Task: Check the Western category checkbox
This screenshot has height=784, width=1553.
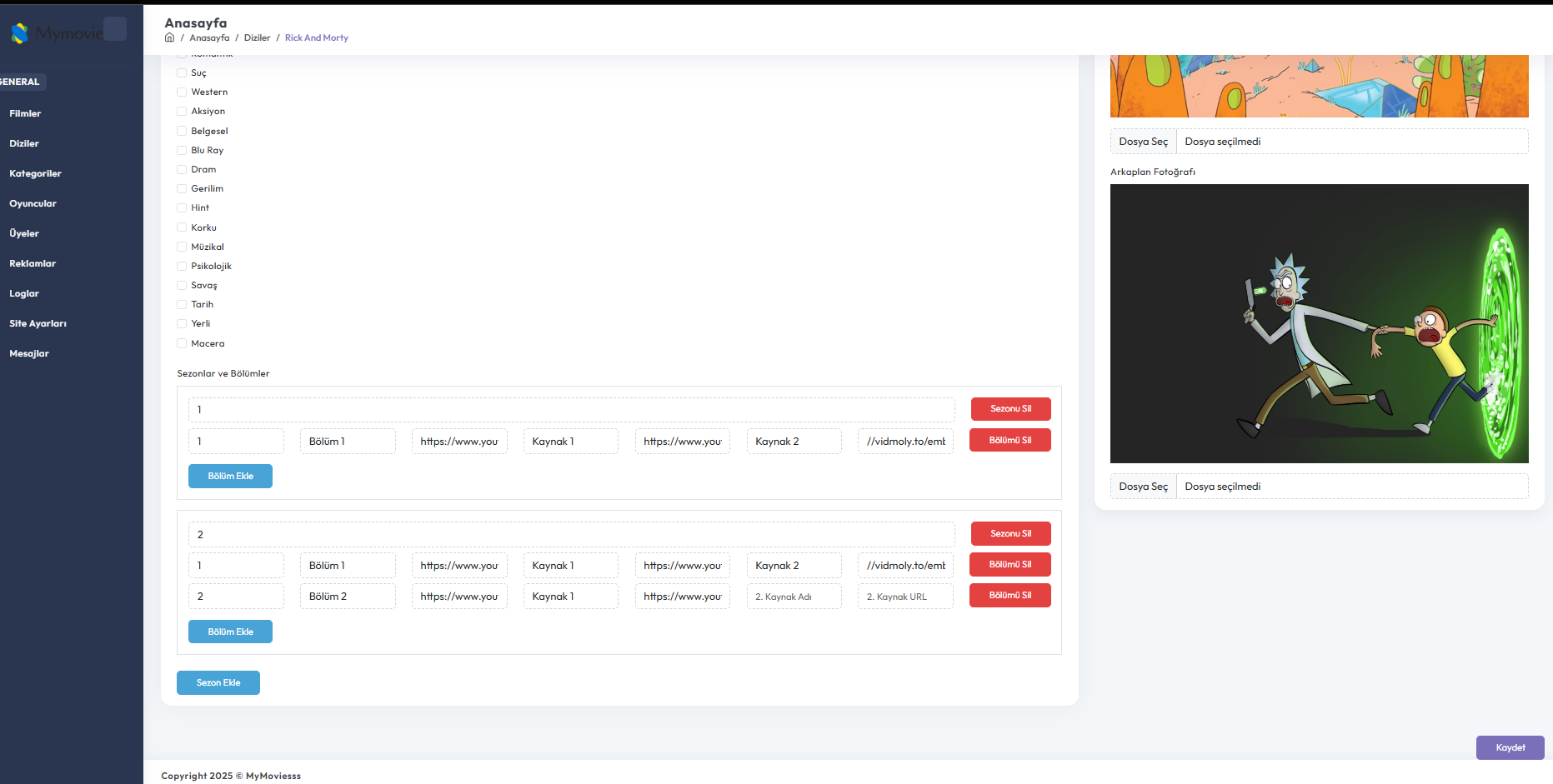Action: [182, 92]
